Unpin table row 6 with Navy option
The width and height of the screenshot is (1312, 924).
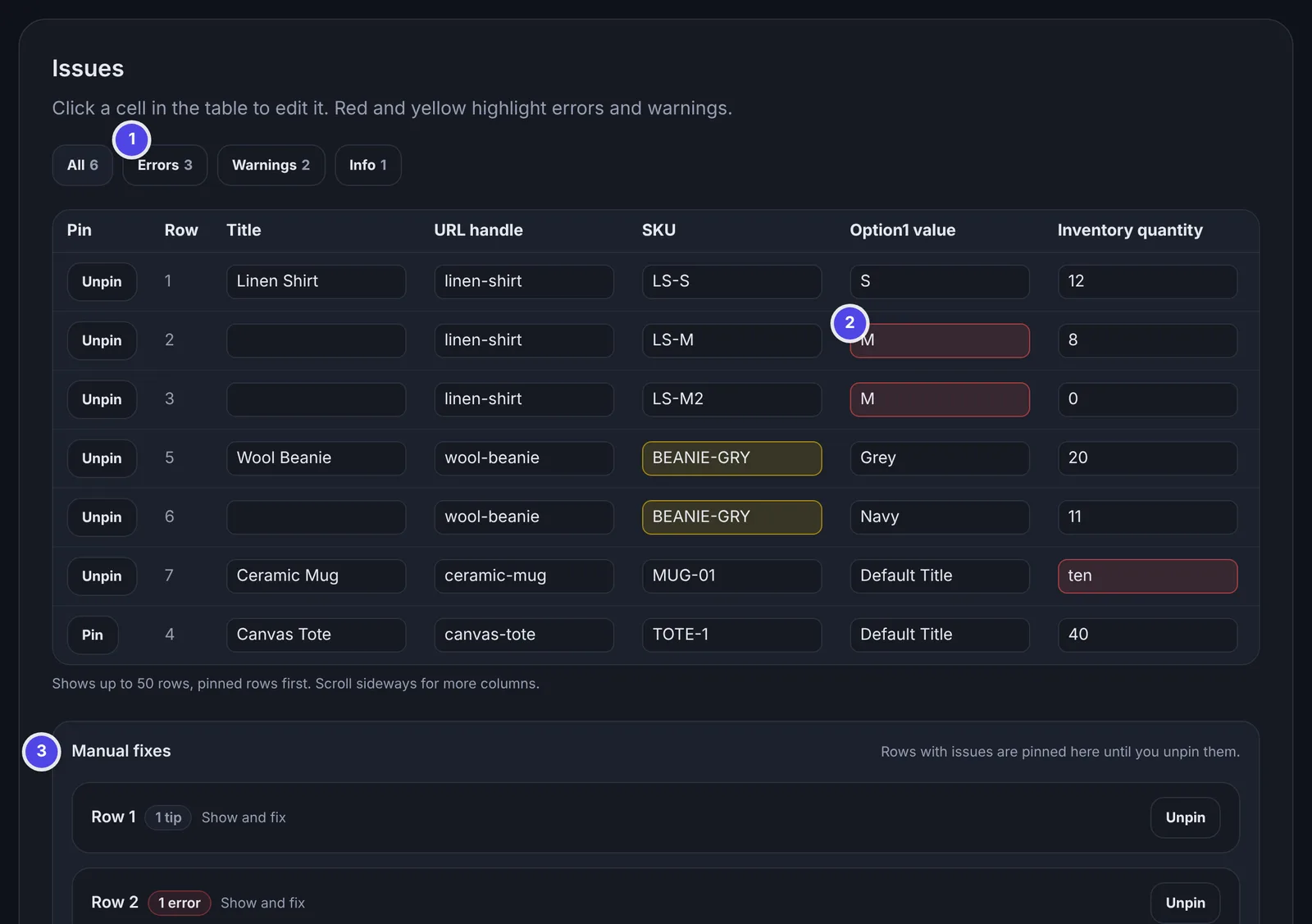(x=102, y=517)
